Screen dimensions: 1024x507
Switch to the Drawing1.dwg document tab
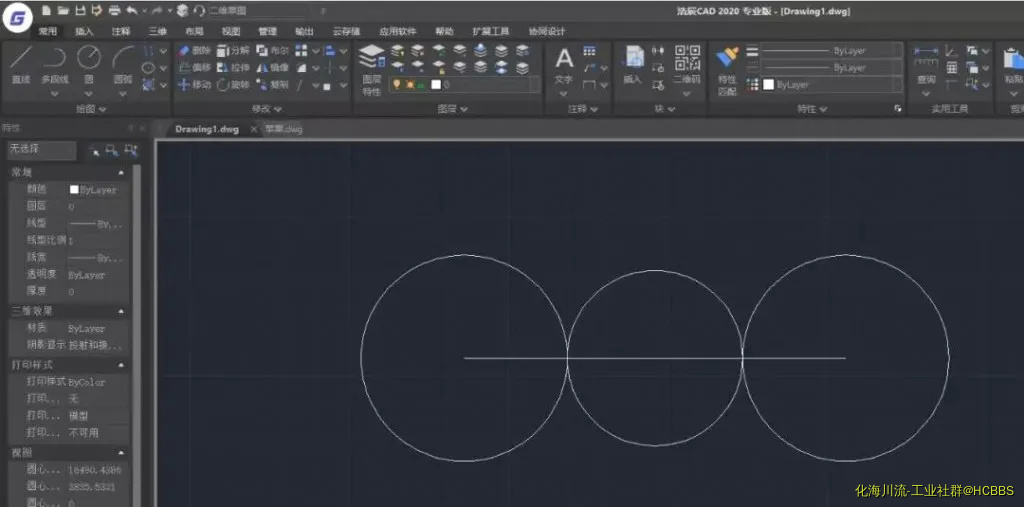(x=206, y=129)
